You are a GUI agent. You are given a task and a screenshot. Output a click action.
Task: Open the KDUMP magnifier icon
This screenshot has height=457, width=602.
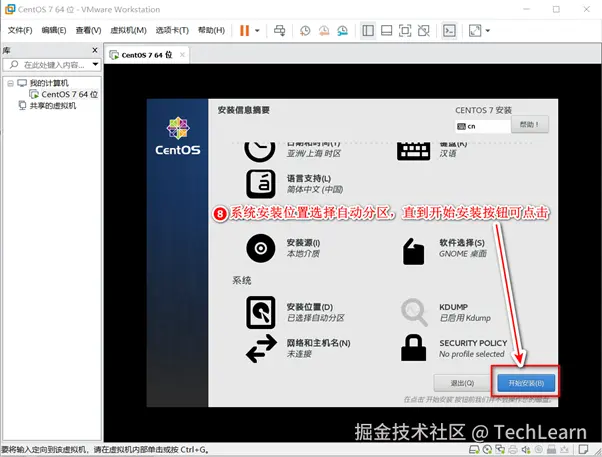[414, 312]
